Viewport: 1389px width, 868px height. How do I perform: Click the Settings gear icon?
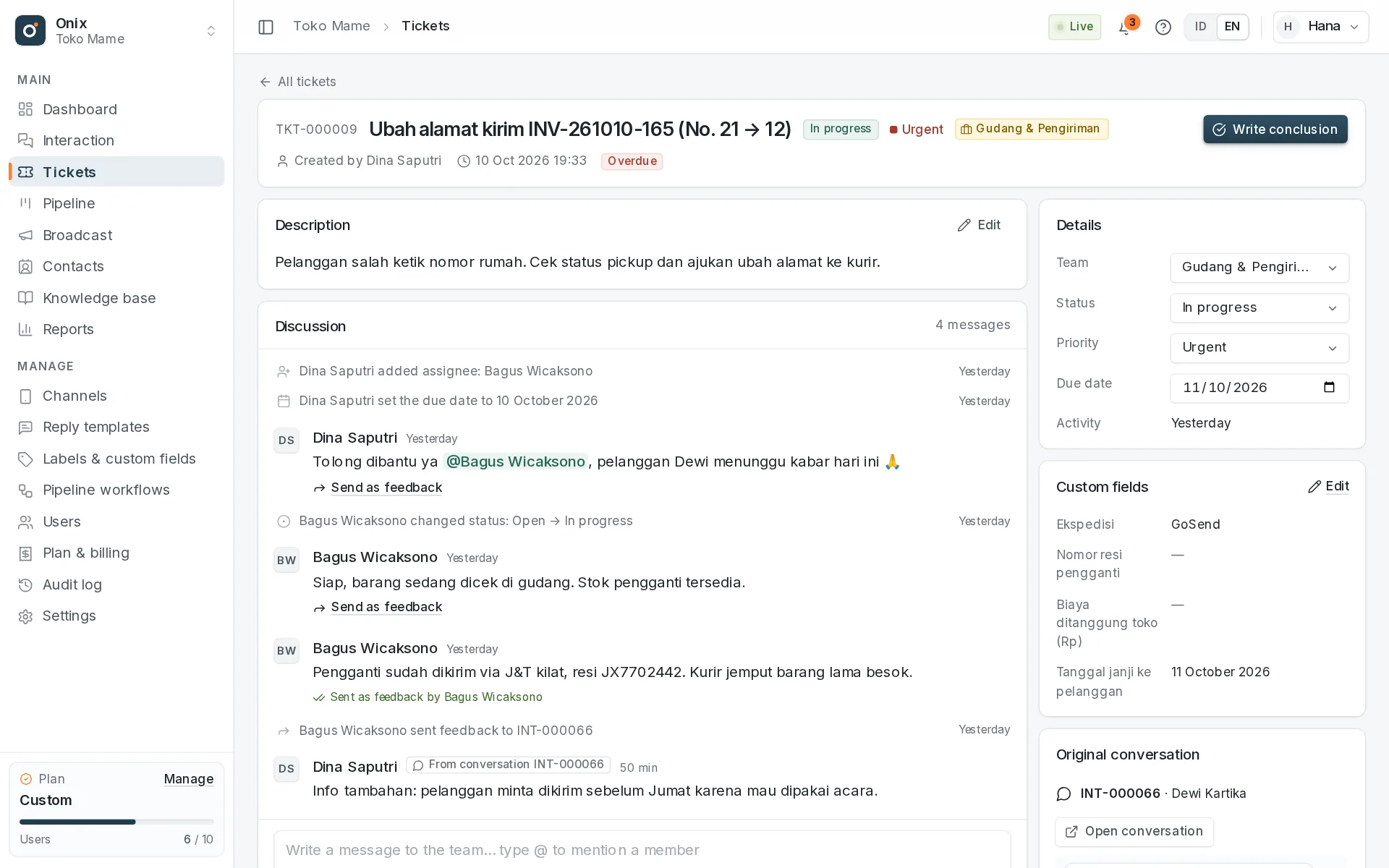click(25, 616)
